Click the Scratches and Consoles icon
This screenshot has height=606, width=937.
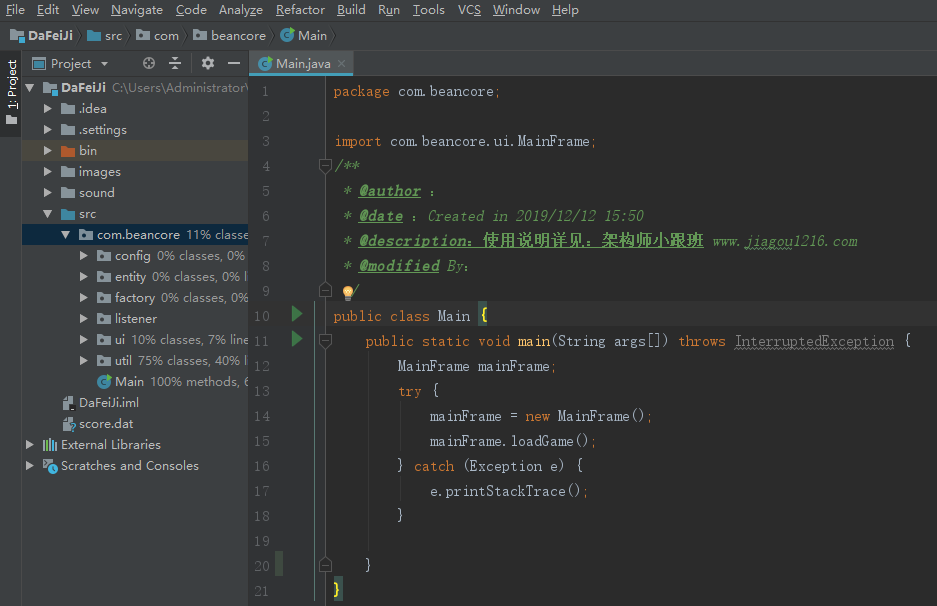[x=50, y=466]
